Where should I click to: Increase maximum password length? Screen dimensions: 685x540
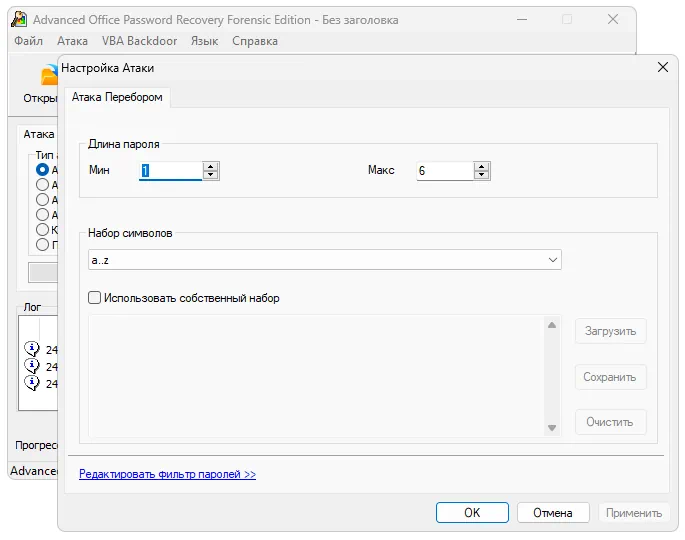coord(481,166)
